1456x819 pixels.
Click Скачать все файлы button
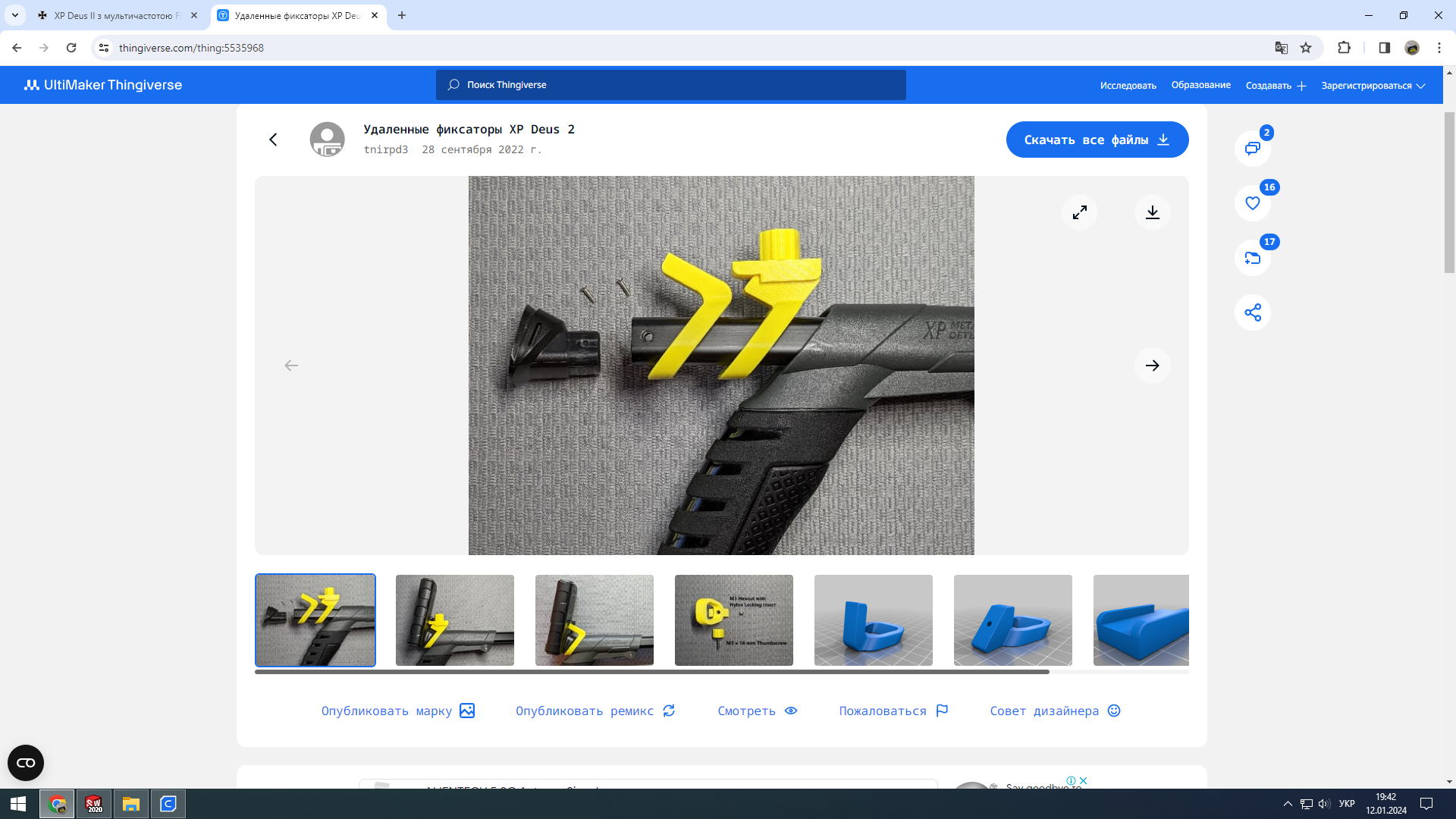[1097, 140]
